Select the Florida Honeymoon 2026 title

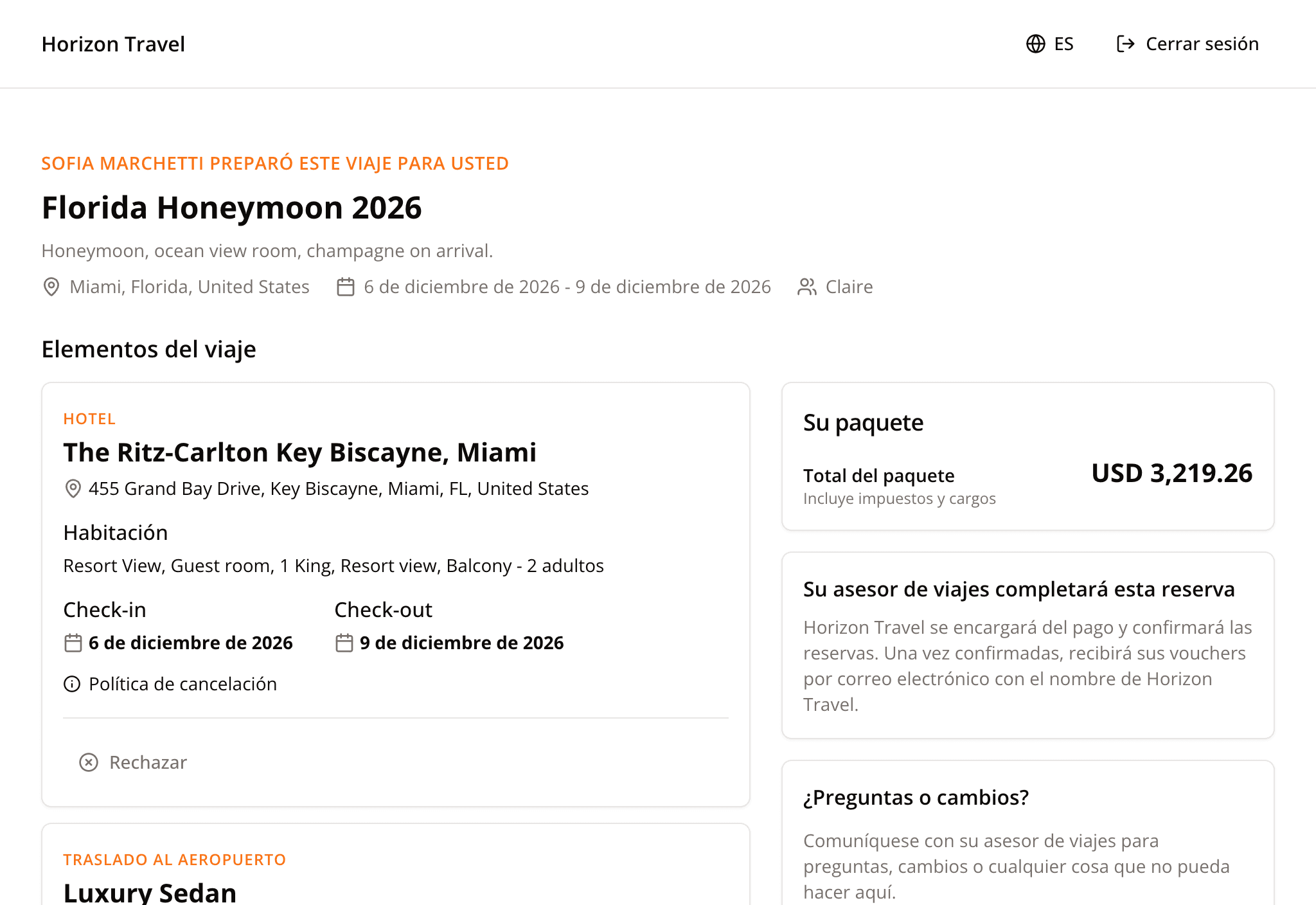(x=232, y=208)
